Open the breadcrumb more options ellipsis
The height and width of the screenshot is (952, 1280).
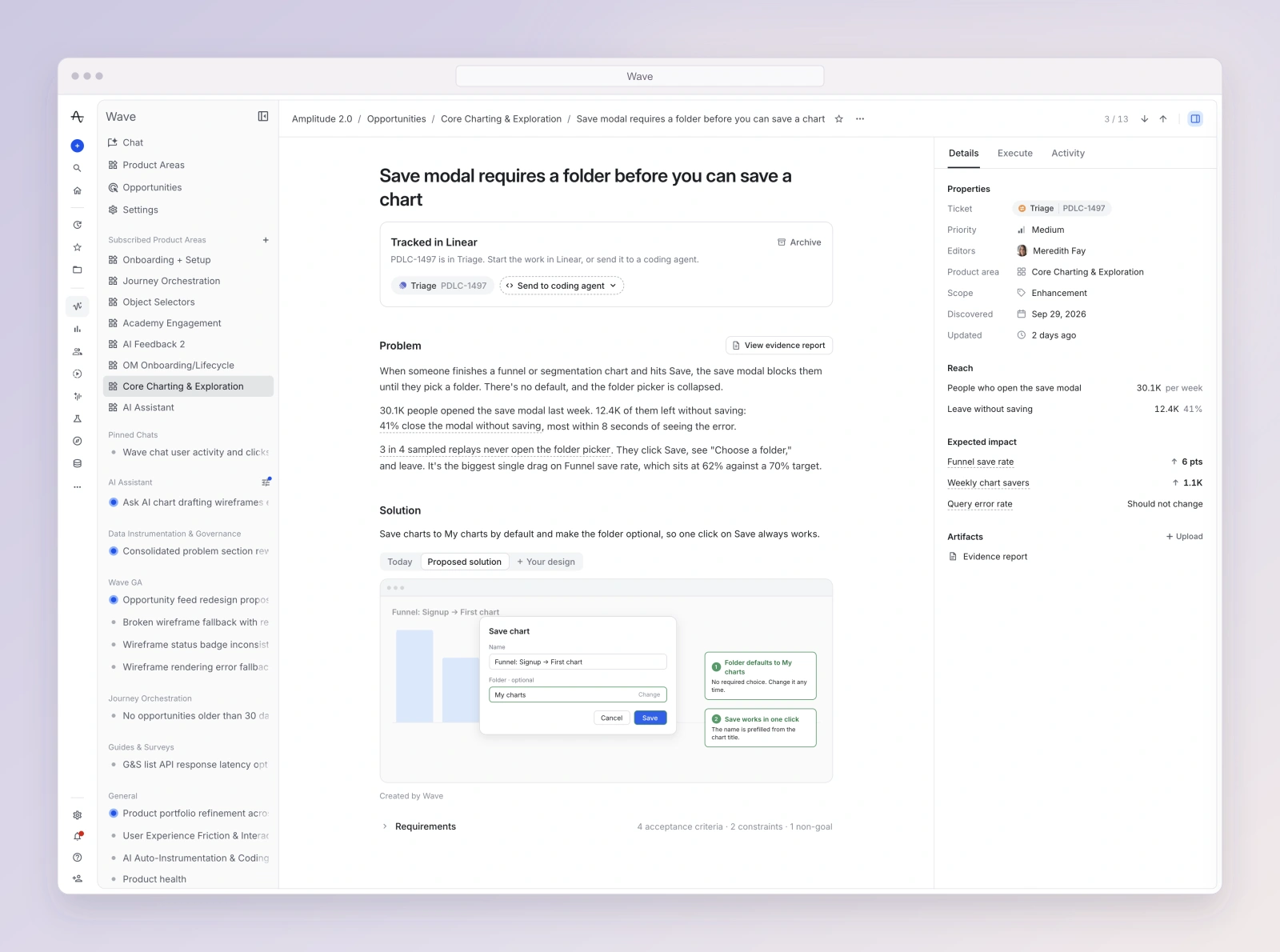pos(860,119)
